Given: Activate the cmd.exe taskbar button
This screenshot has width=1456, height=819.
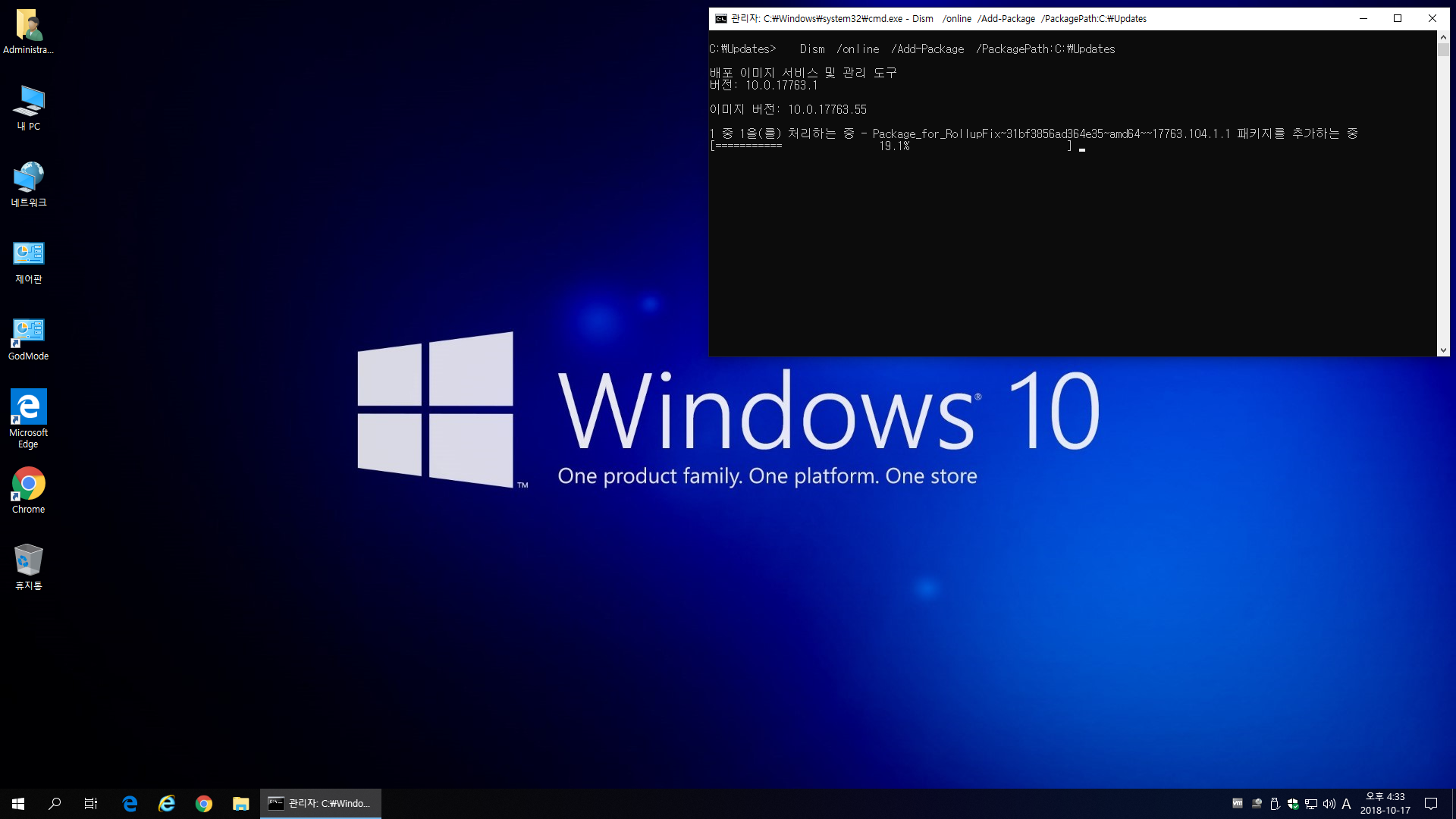Looking at the screenshot, I should pyautogui.click(x=321, y=804).
